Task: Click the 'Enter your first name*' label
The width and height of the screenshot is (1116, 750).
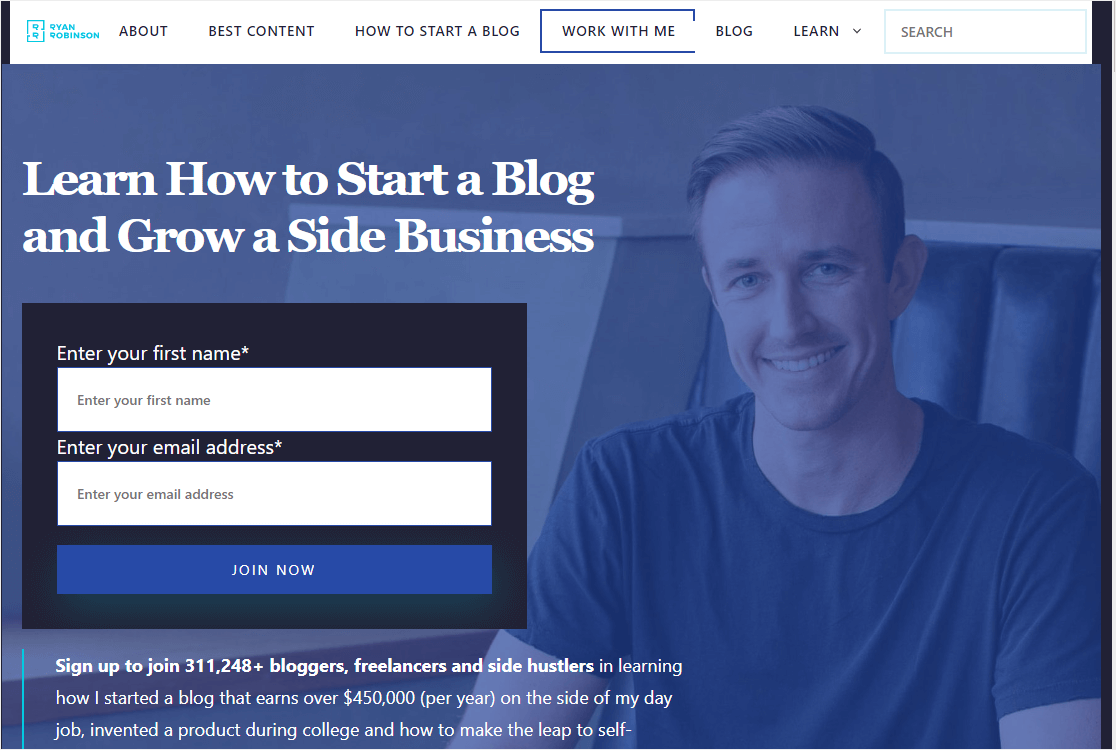Action: [153, 354]
